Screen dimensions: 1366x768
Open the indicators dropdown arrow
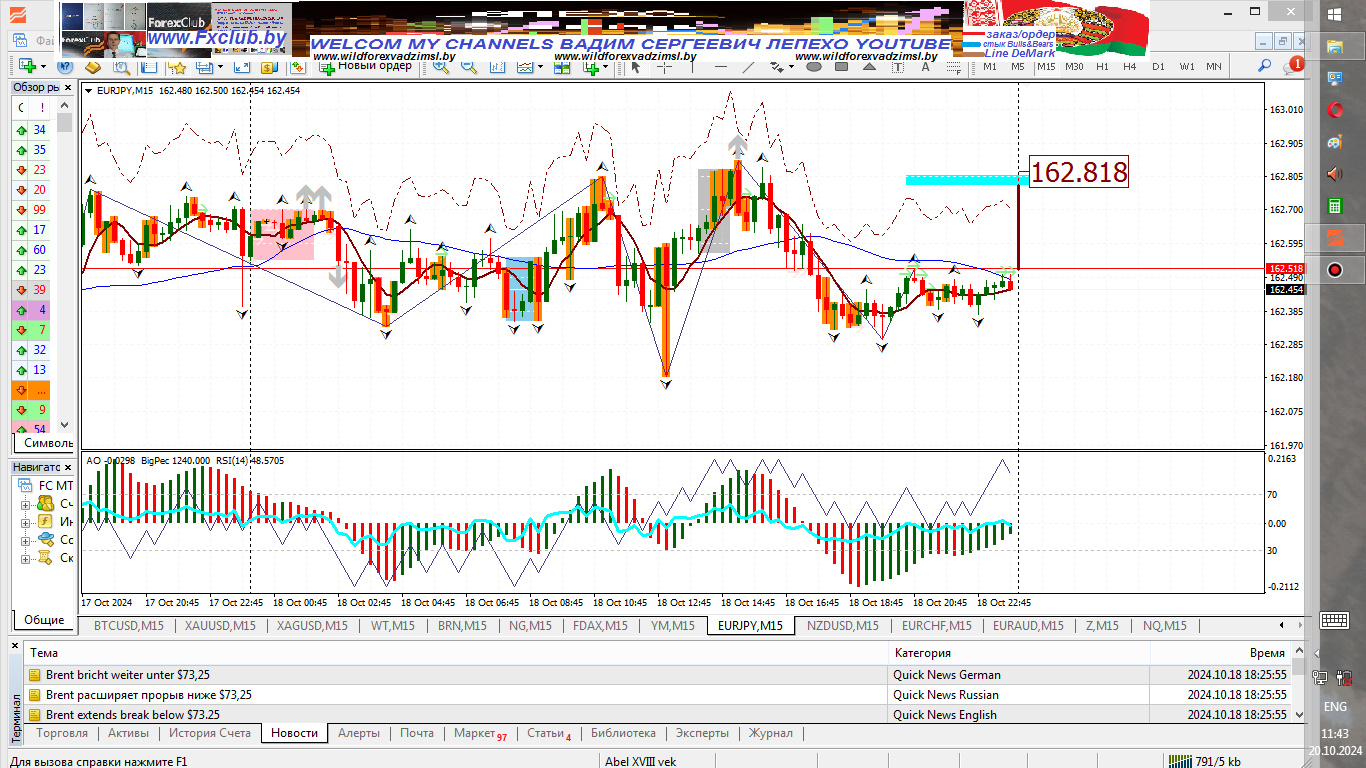[541, 67]
